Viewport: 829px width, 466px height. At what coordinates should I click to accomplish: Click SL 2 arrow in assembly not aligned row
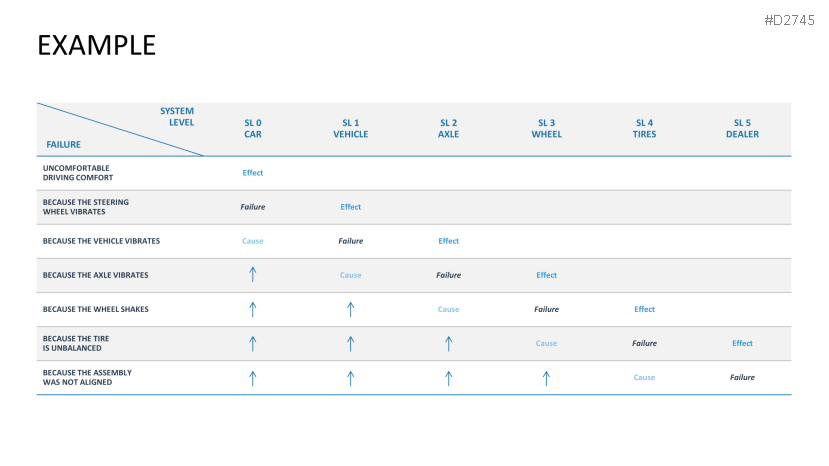pos(448,378)
